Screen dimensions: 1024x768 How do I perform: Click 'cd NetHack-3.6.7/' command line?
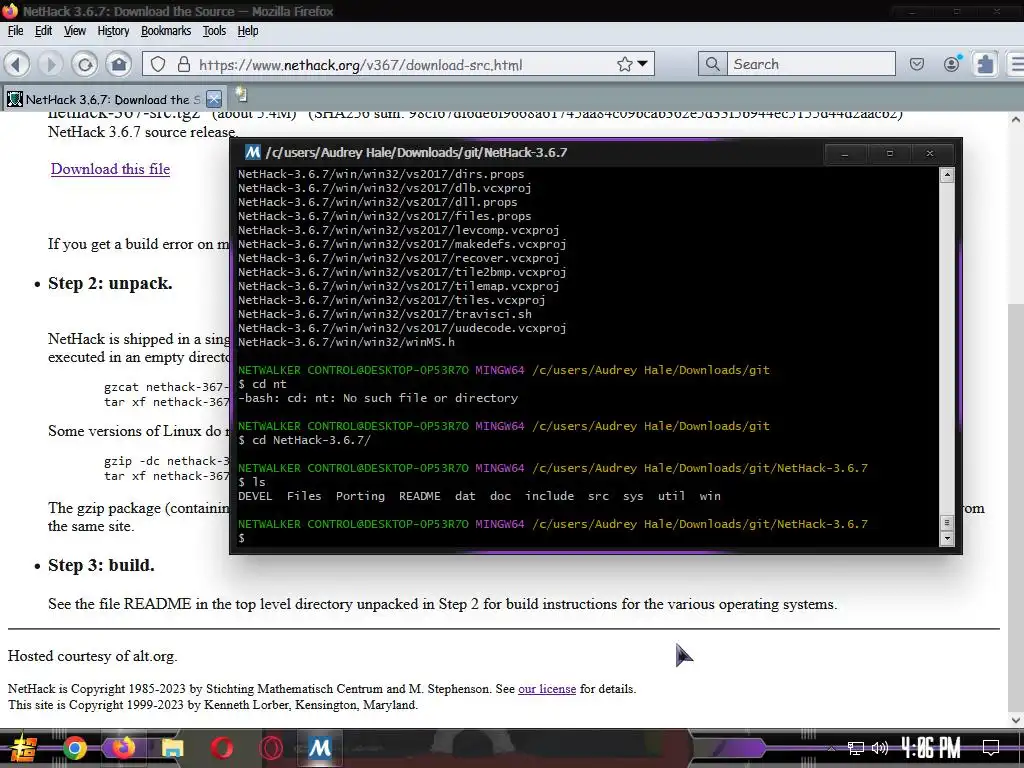pyautogui.click(x=312, y=440)
